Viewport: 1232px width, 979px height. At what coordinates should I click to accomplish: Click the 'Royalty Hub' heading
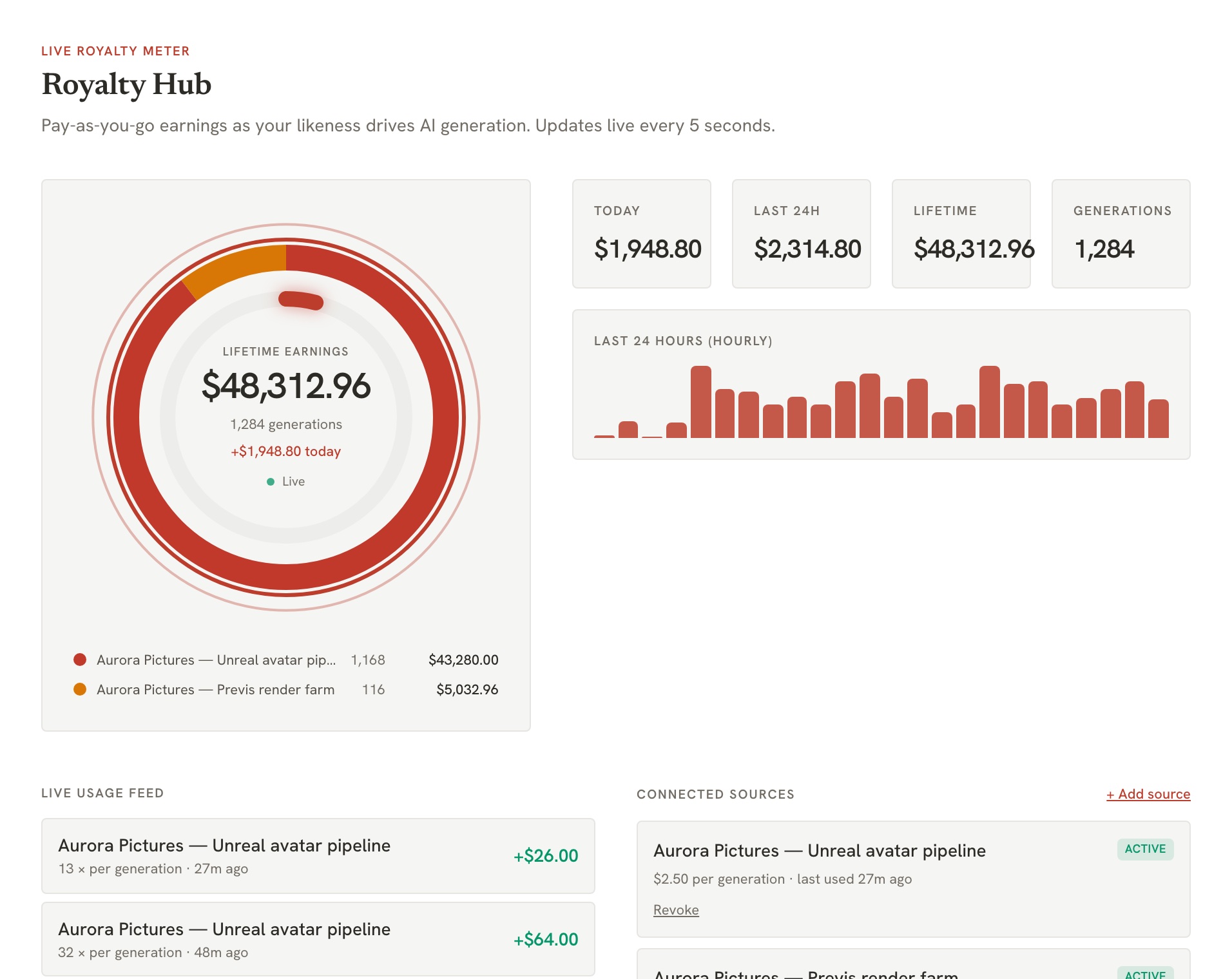click(x=126, y=84)
